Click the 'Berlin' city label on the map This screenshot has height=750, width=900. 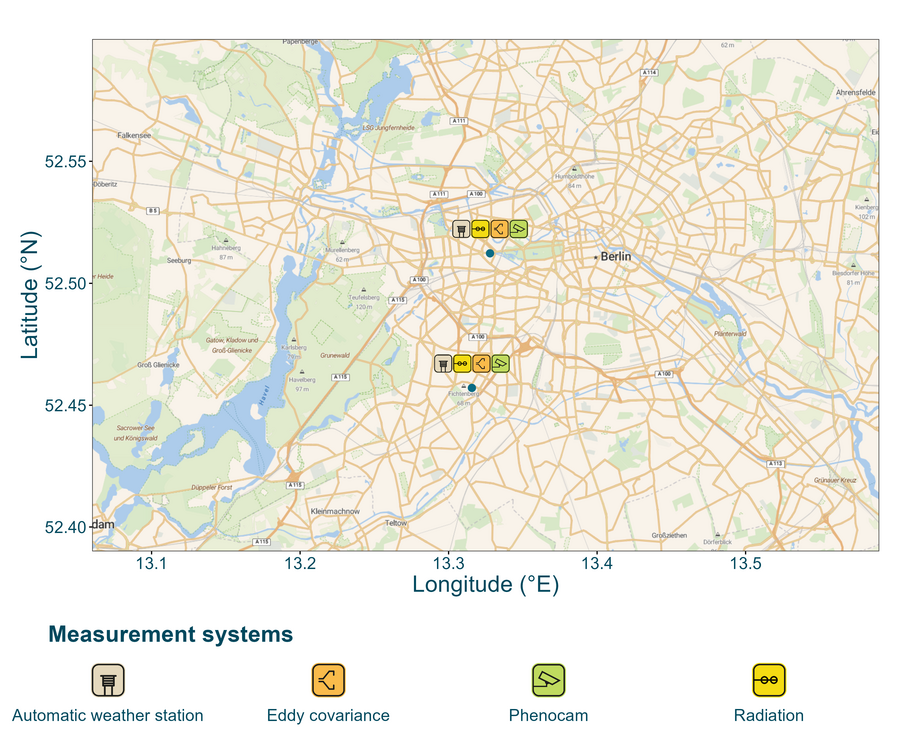pyautogui.click(x=616, y=257)
